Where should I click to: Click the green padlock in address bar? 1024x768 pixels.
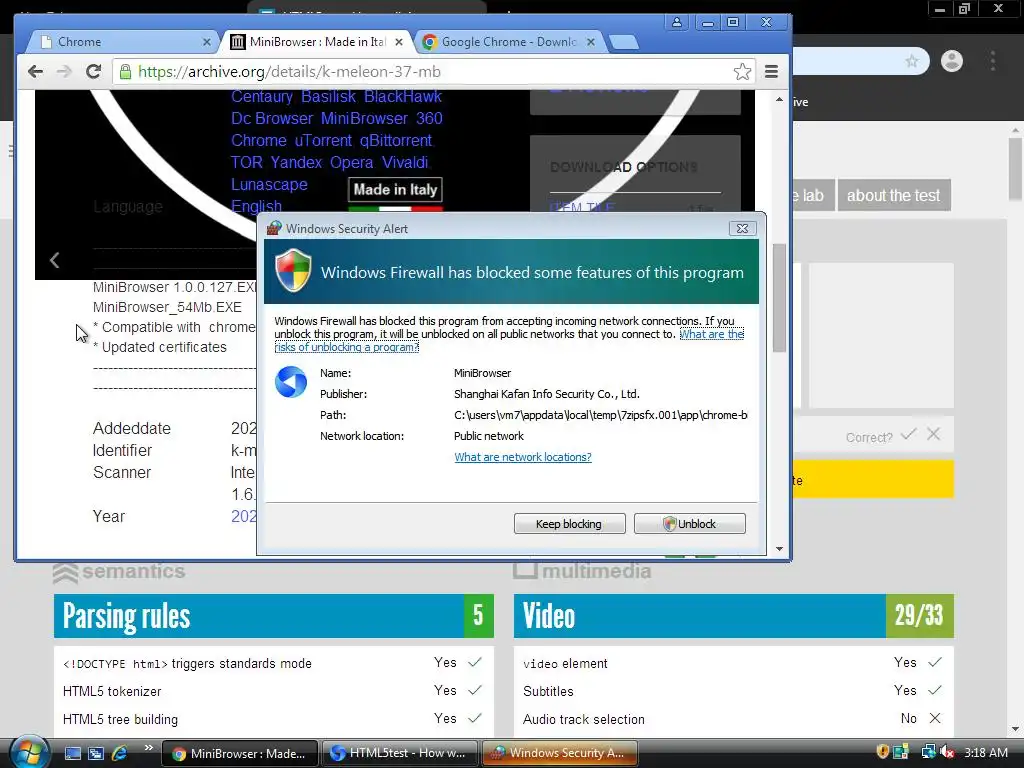[125, 72]
